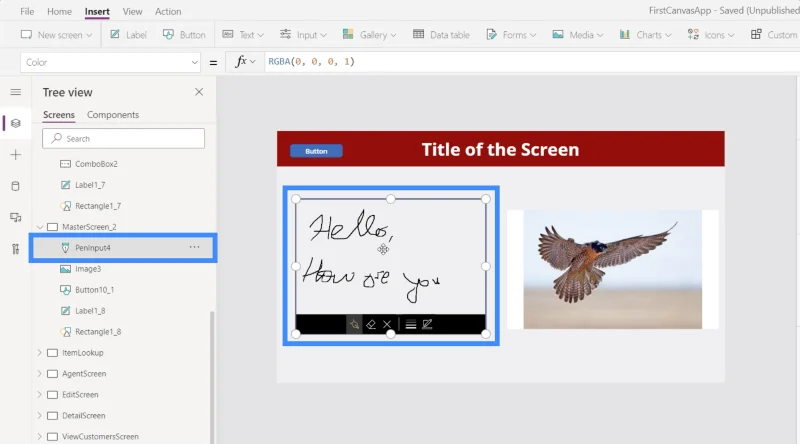Switch to the Action tab

click(168, 11)
